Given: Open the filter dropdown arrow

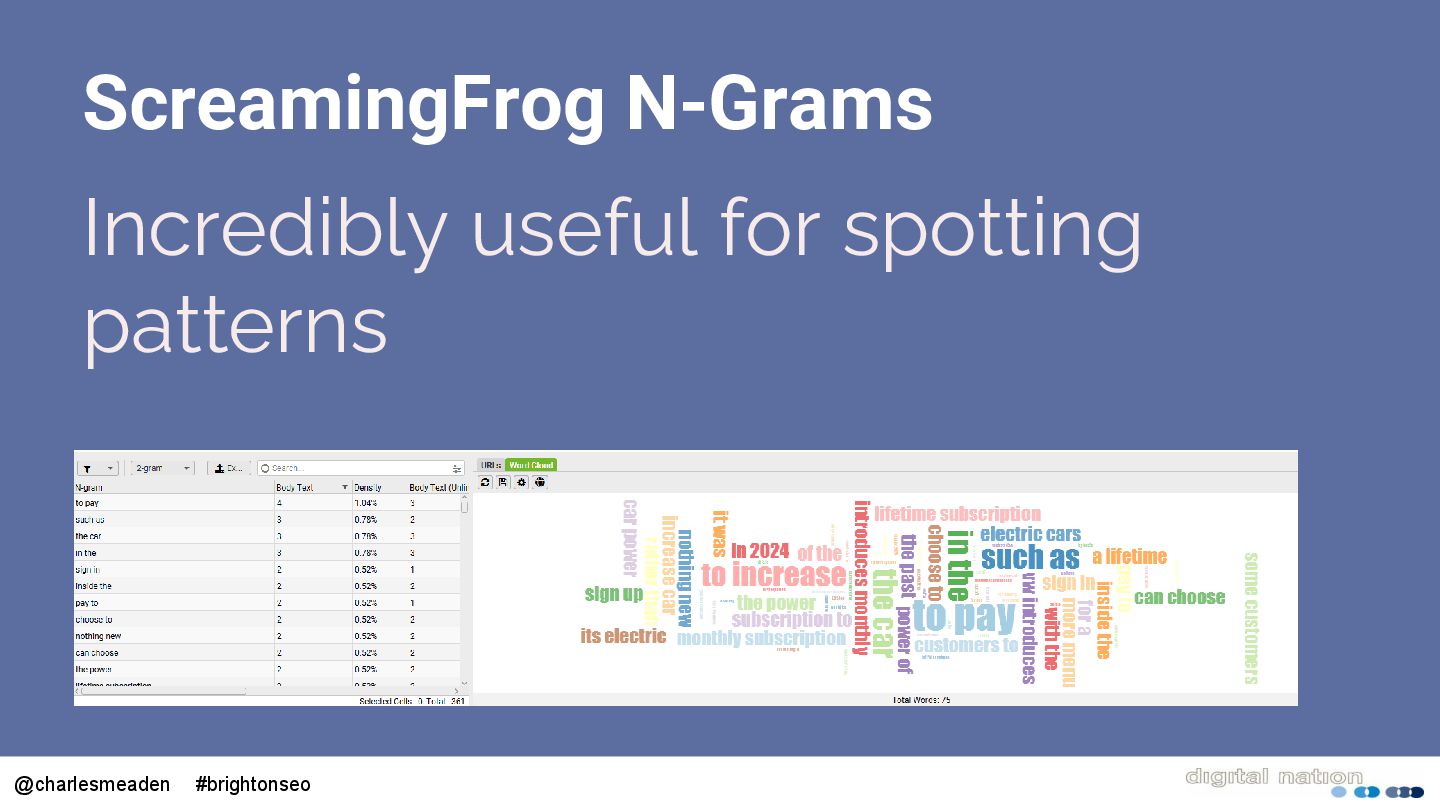Looking at the screenshot, I should click(x=109, y=468).
